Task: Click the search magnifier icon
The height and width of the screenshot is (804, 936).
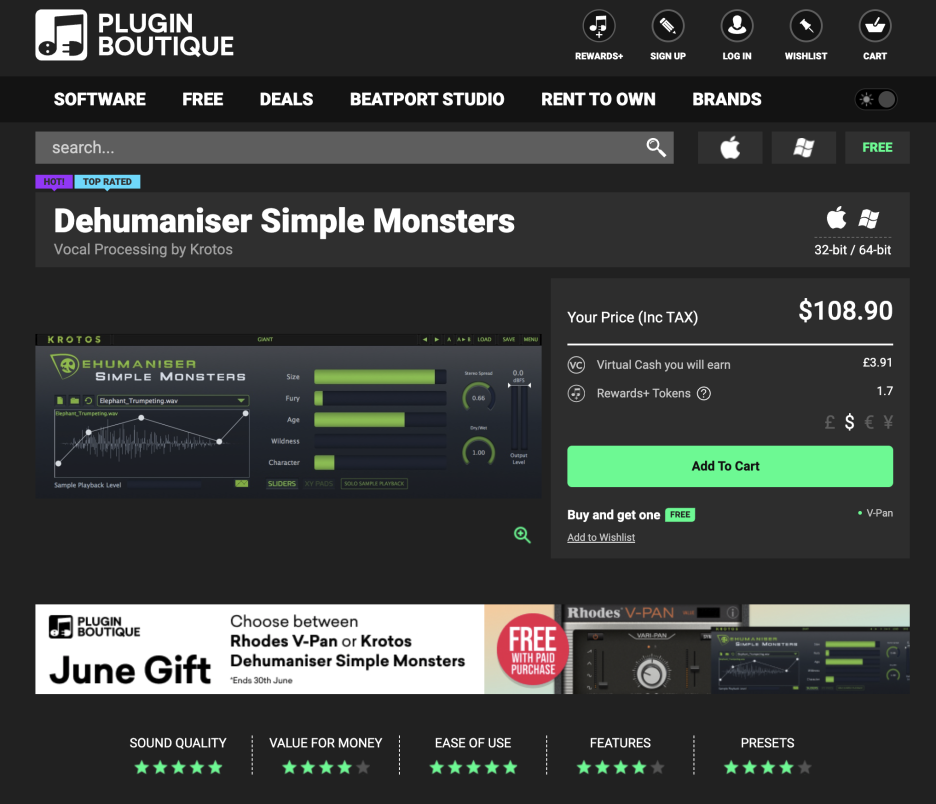Action: pyautogui.click(x=655, y=147)
